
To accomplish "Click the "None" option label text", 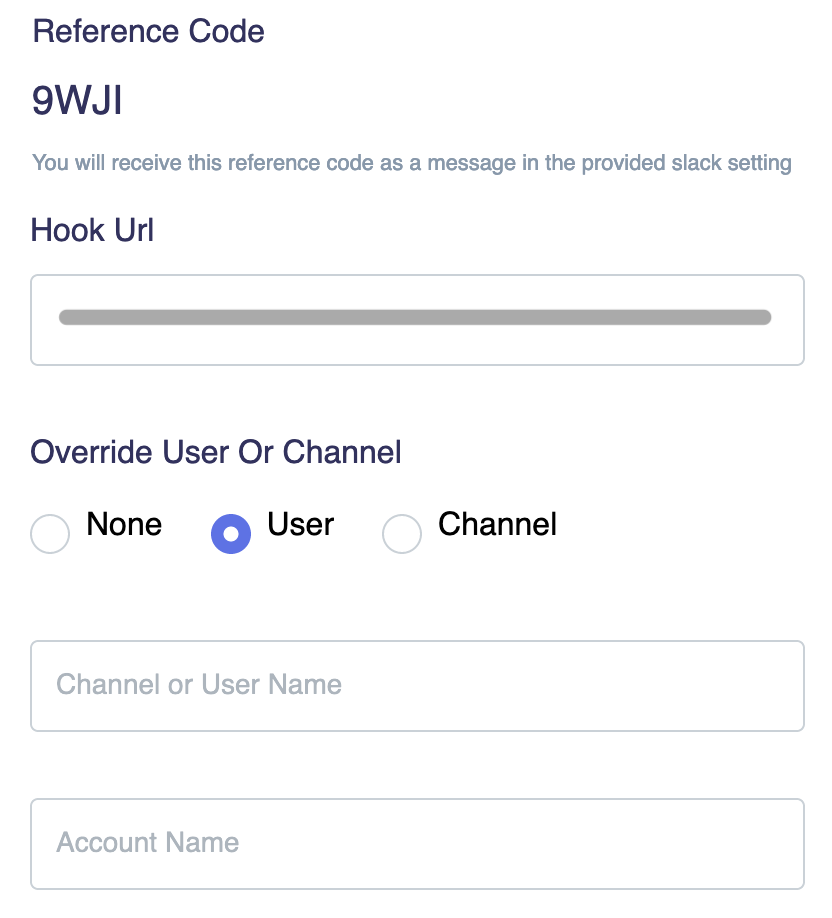I will pyautogui.click(x=124, y=524).
